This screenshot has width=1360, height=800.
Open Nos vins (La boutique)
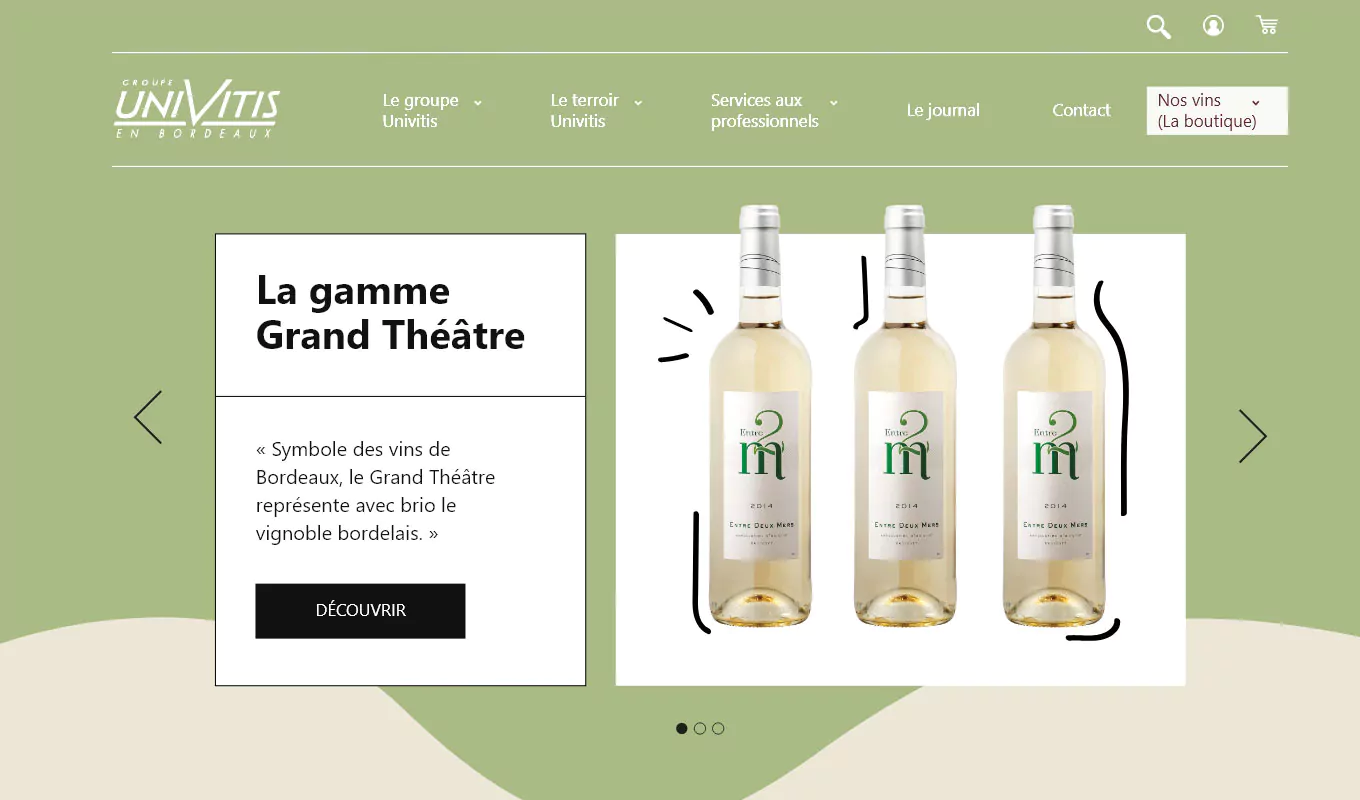coord(1206,111)
